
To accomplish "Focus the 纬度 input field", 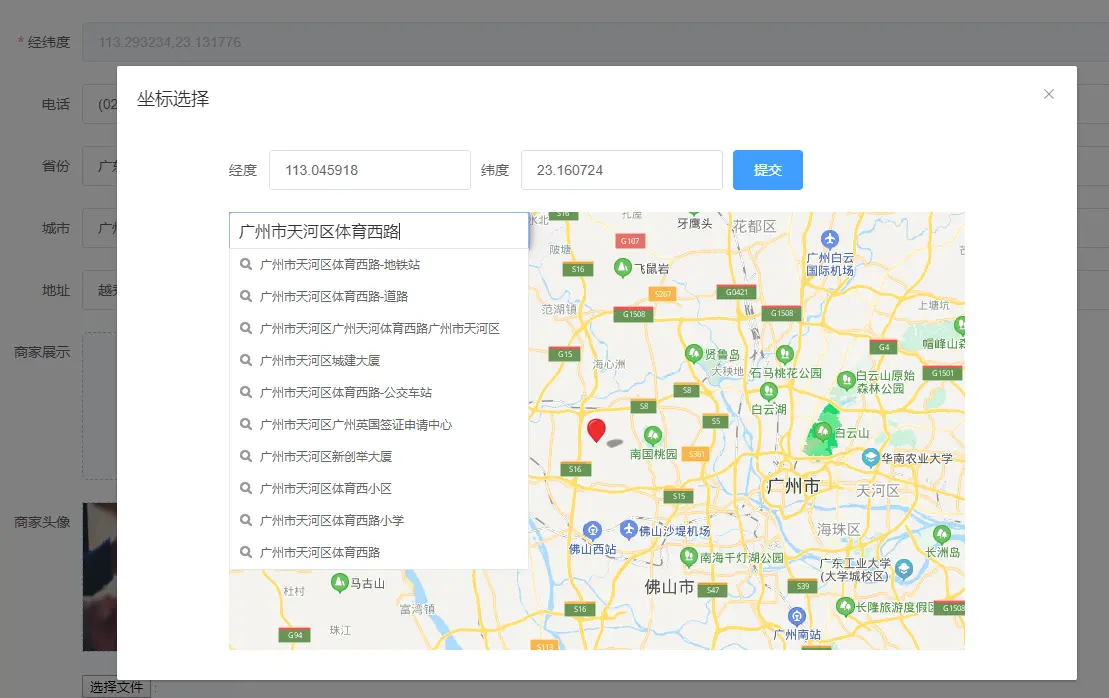I will (622, 170).
